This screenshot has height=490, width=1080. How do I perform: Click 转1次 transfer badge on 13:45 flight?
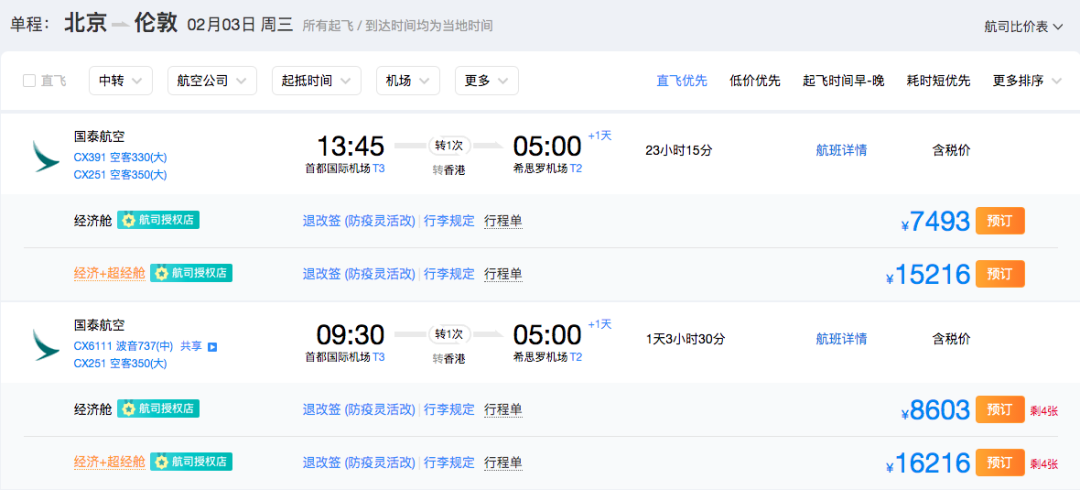[x=449, y=146]
